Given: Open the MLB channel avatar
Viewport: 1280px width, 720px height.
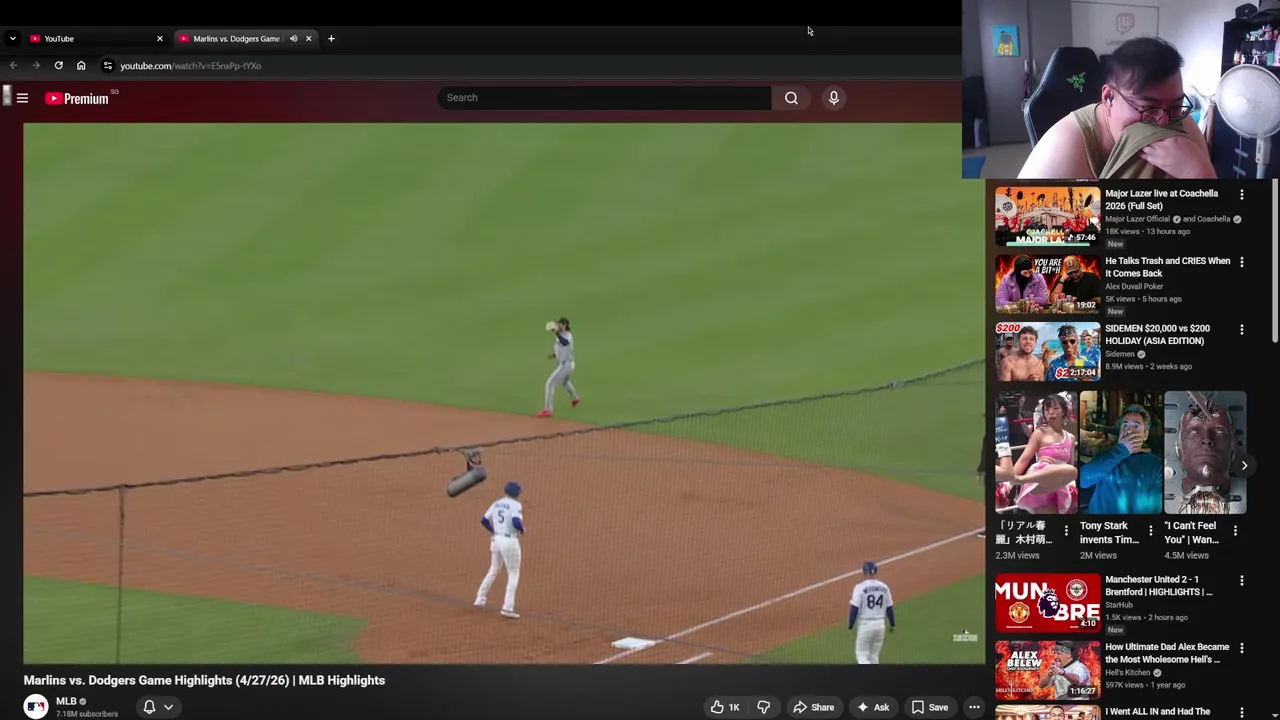Looking at the screenshot, I should click(36, 707).
